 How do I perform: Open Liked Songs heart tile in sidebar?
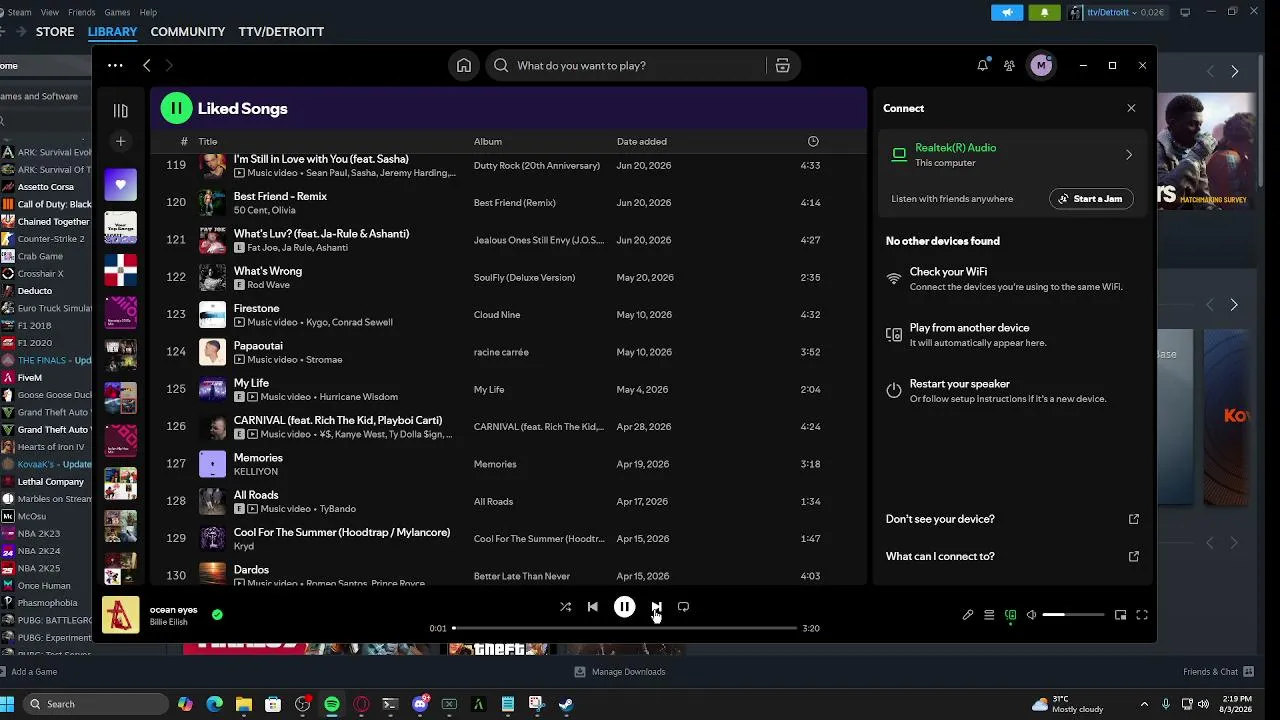[121, 185]
